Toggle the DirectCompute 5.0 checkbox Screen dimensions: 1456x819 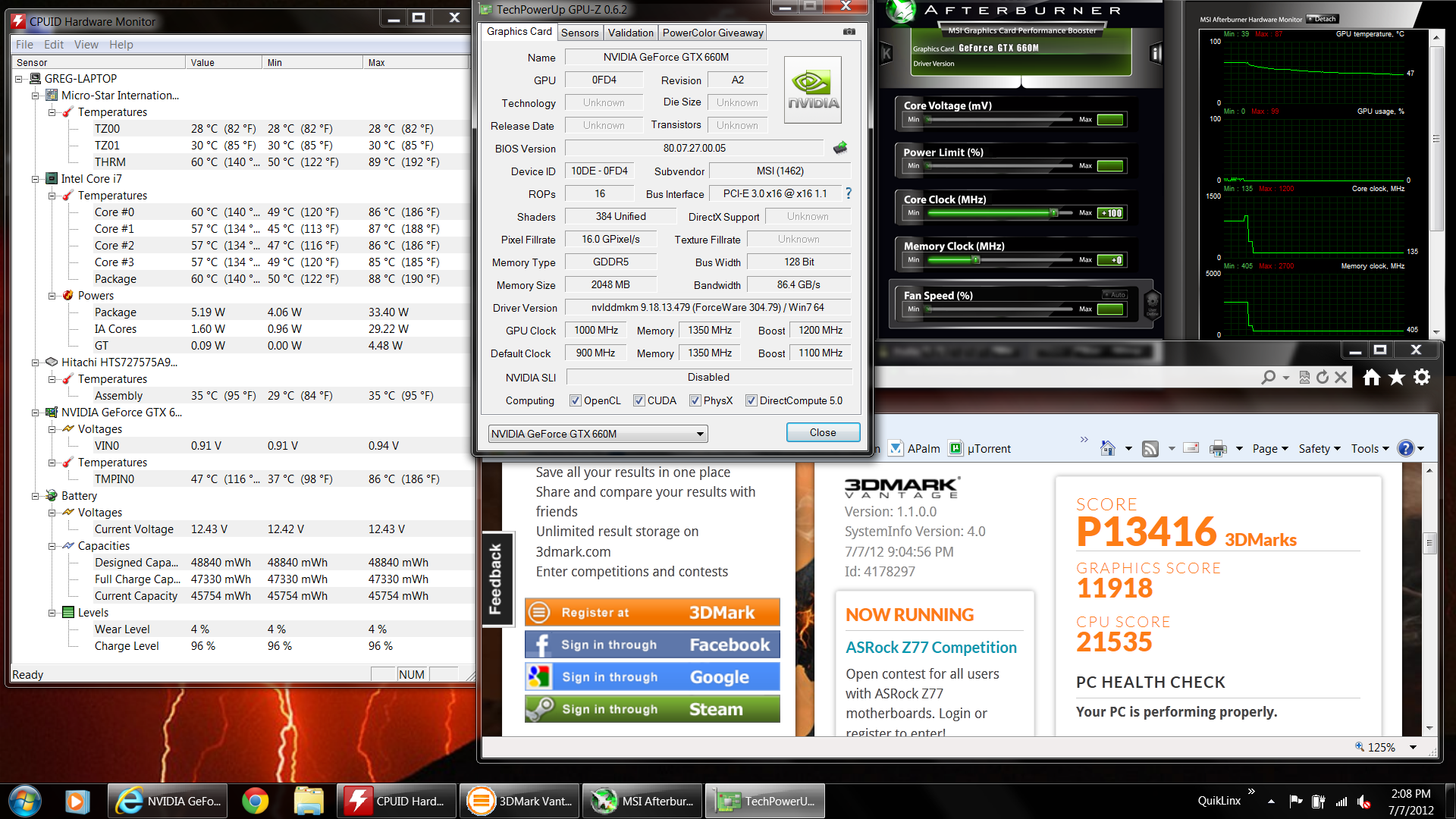click(751, 400)
